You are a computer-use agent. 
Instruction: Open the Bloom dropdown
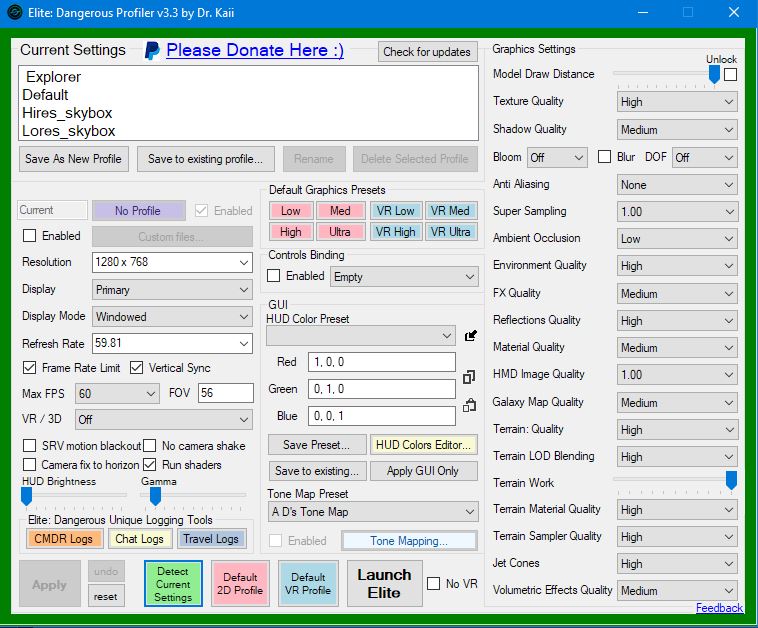point(557,158)
